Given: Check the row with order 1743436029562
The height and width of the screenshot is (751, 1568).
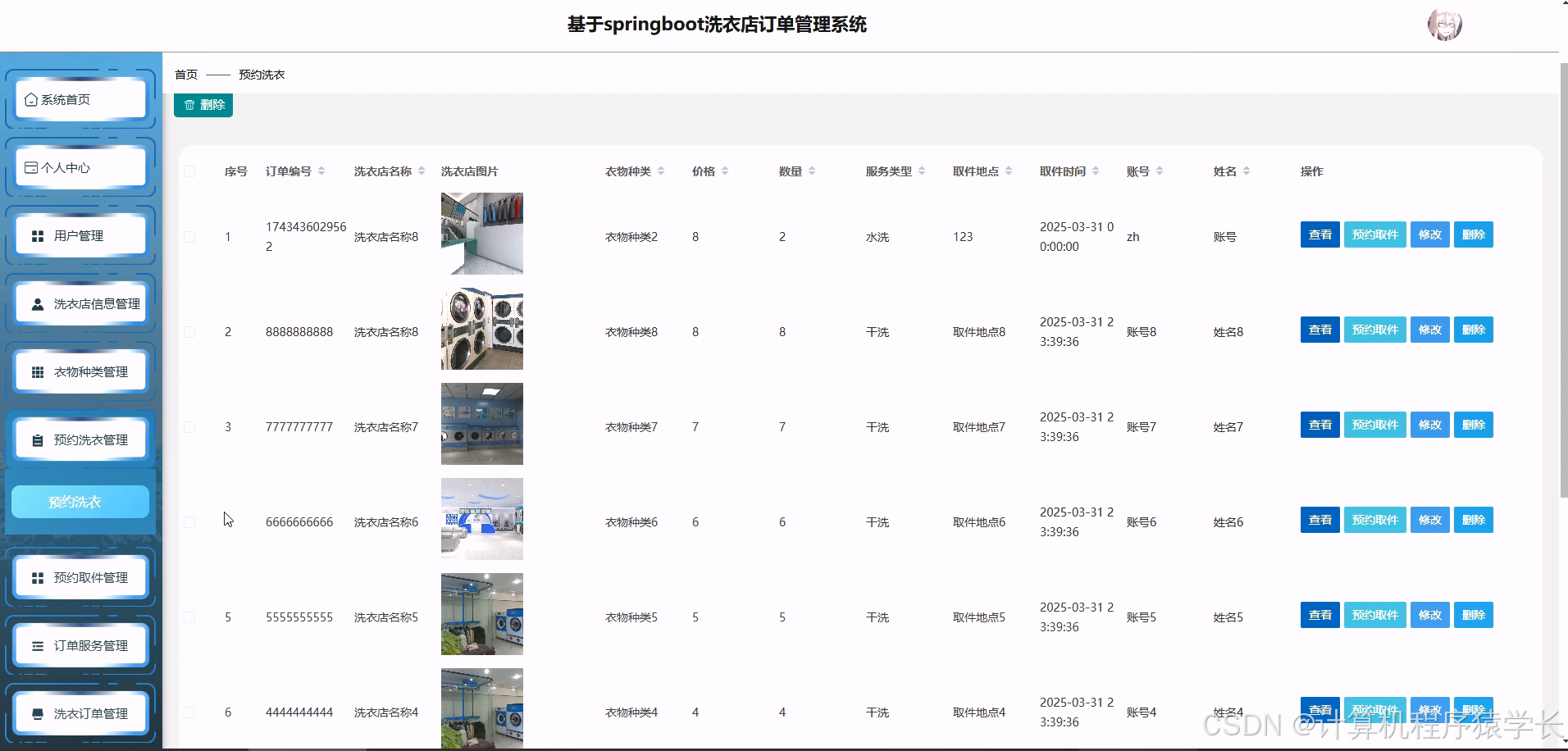Looking at the screenshot, I should click(x=189, y=237).
